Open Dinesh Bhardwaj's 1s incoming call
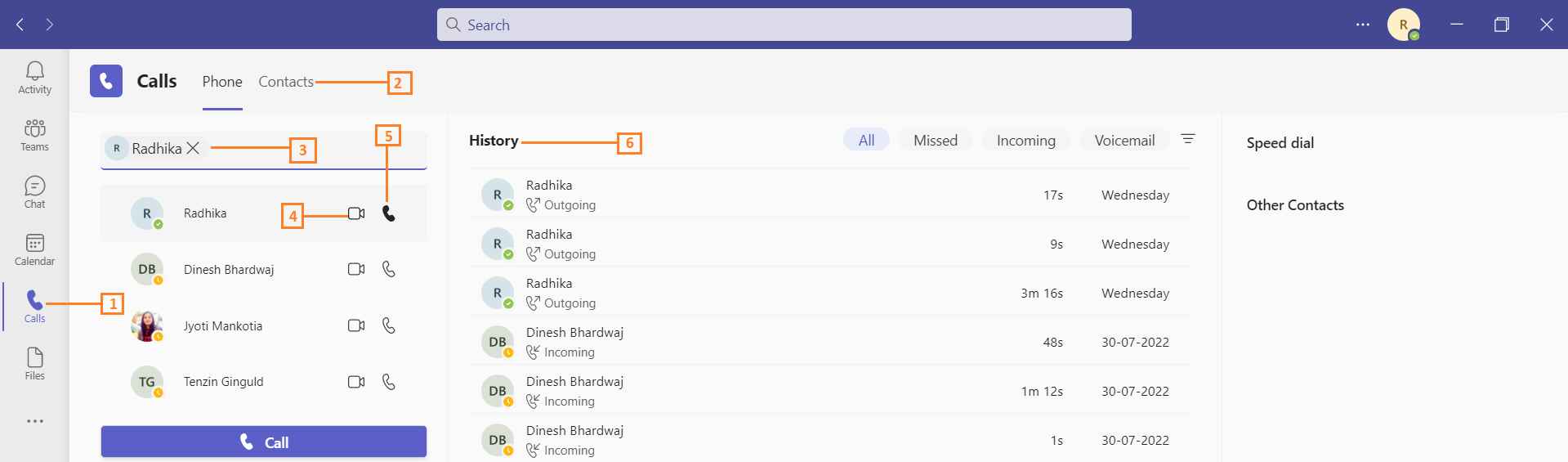Viewport: 1568px width, 462px height. [x=832, y=438]
